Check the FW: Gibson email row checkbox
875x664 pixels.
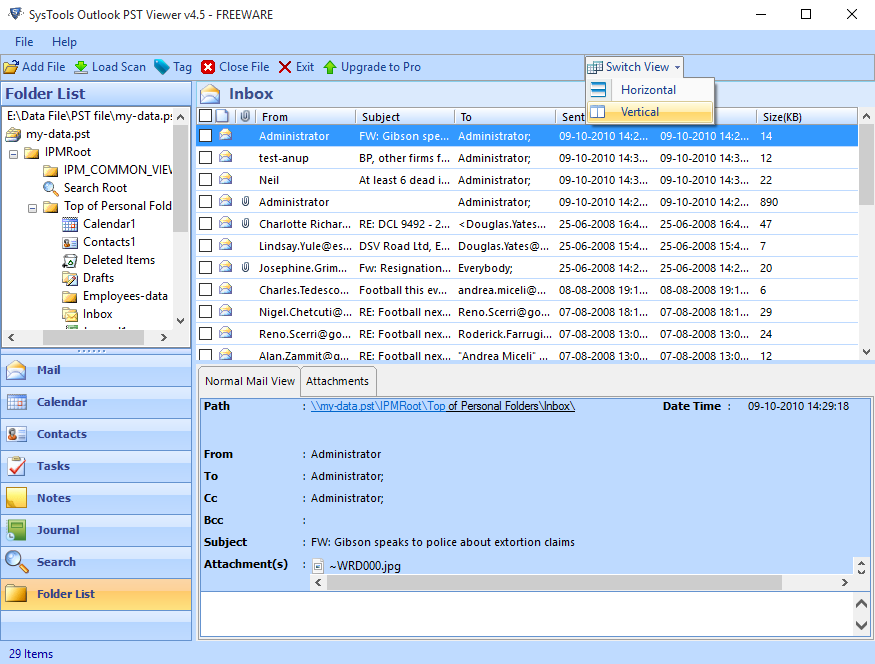point(205,136)
